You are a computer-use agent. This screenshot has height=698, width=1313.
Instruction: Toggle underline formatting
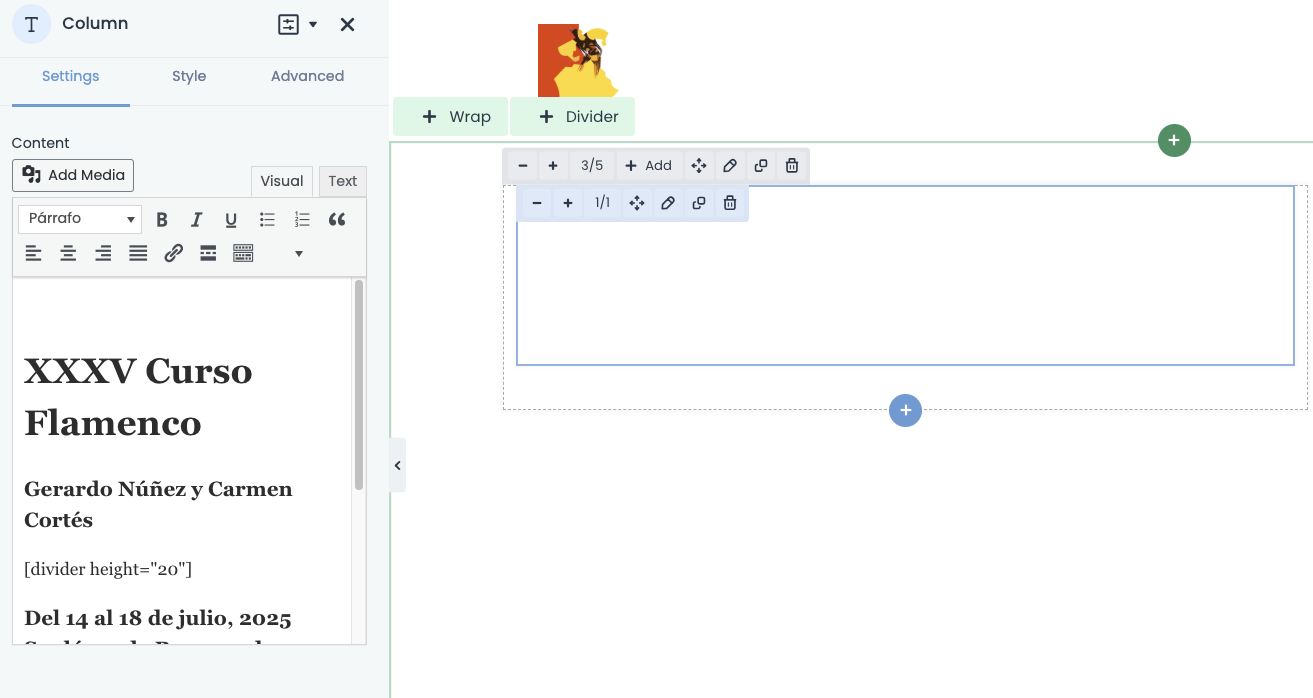231,220
